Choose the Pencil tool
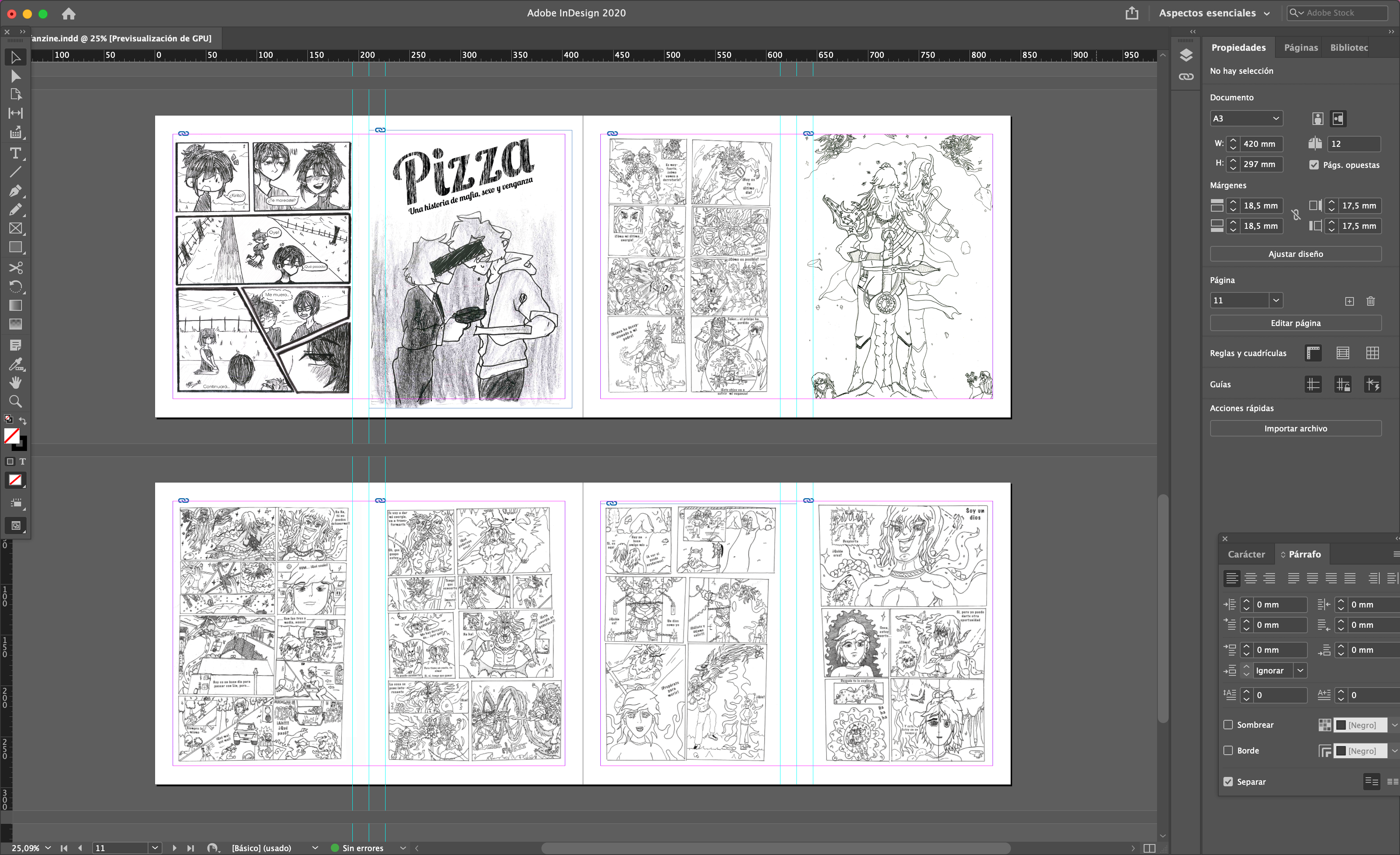1400x855 pixels. point(15,210)
